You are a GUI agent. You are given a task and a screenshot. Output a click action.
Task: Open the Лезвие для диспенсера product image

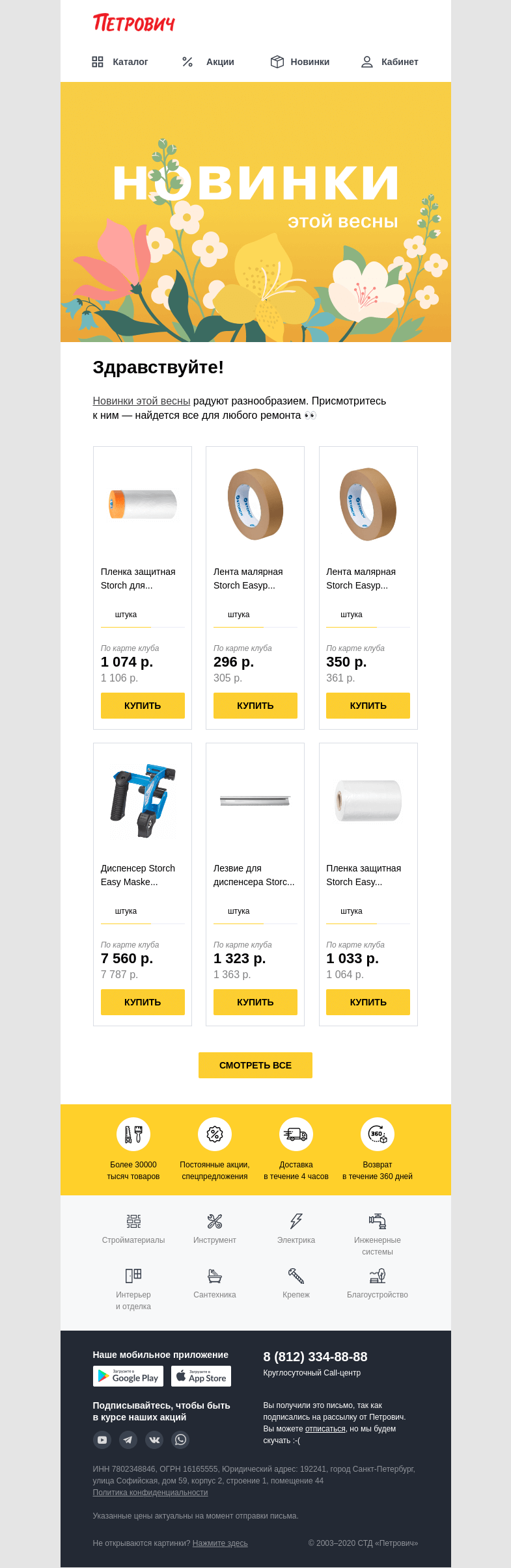coord(255,801)
